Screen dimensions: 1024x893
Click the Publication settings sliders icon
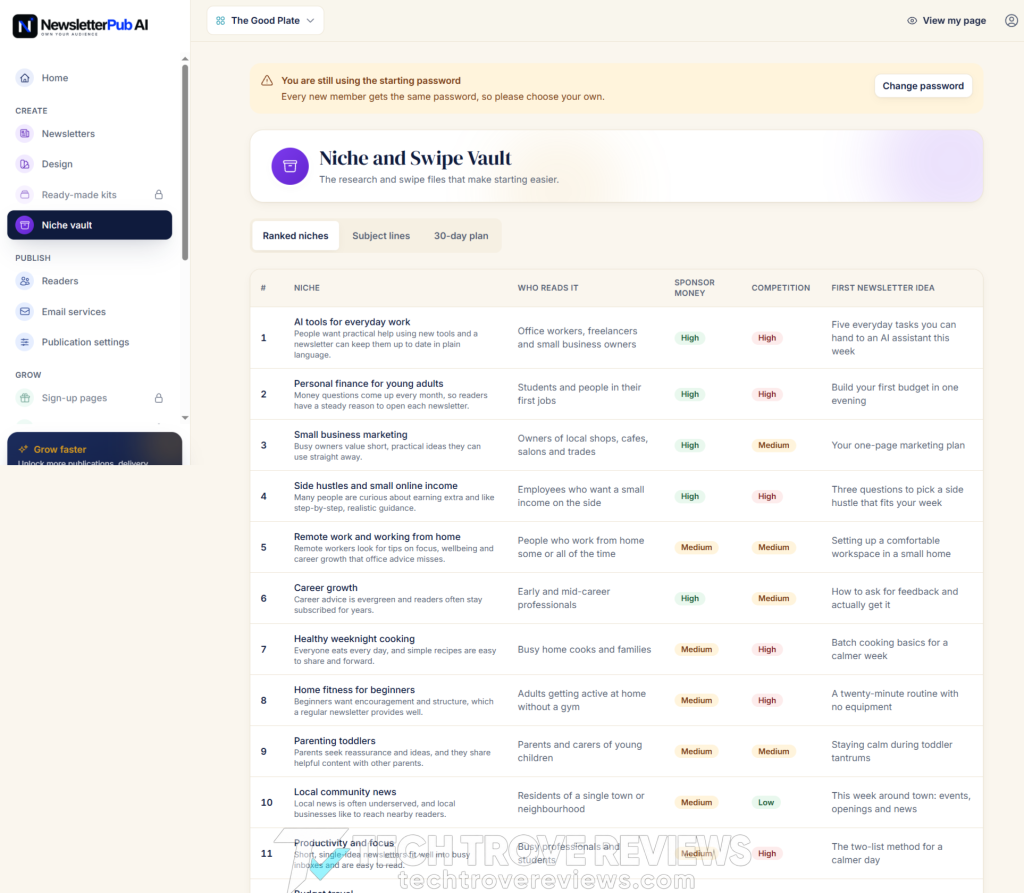[25, 342]
